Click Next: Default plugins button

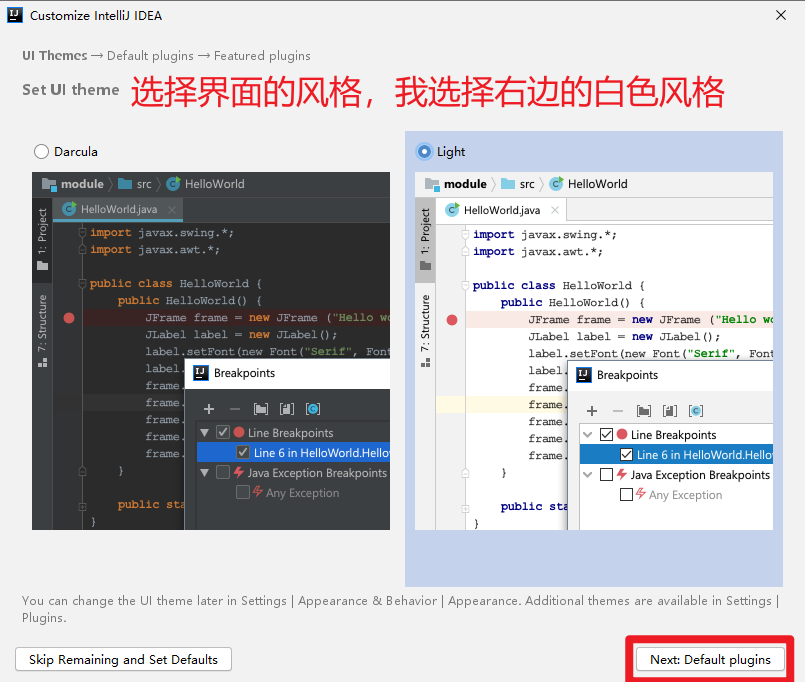(x=710, y=659)
